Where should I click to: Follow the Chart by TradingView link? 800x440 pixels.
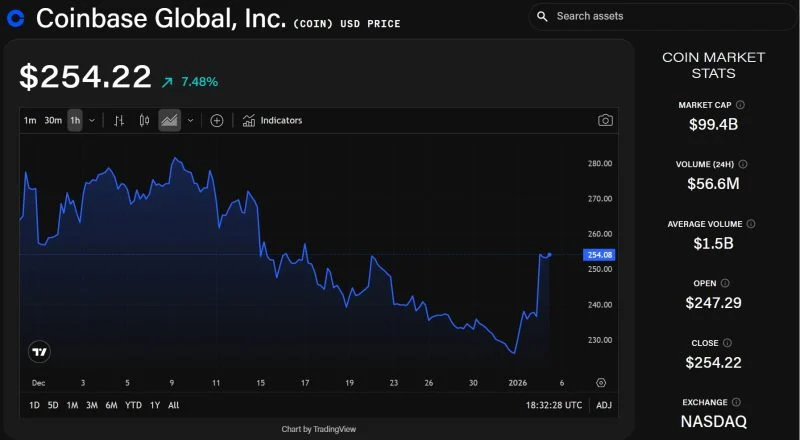(318, 429)
